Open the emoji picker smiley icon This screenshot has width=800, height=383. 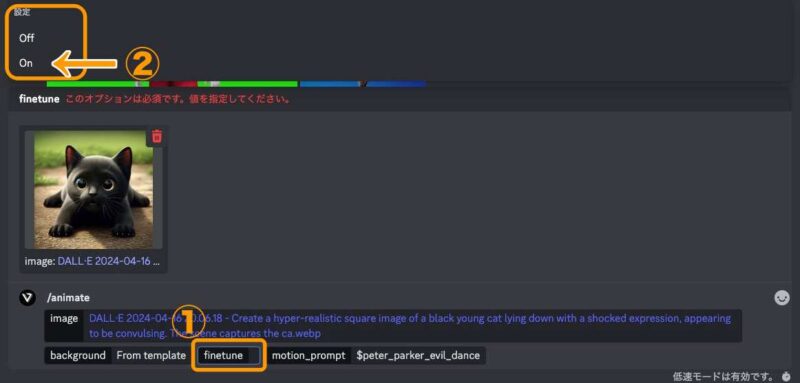point(782,298)
